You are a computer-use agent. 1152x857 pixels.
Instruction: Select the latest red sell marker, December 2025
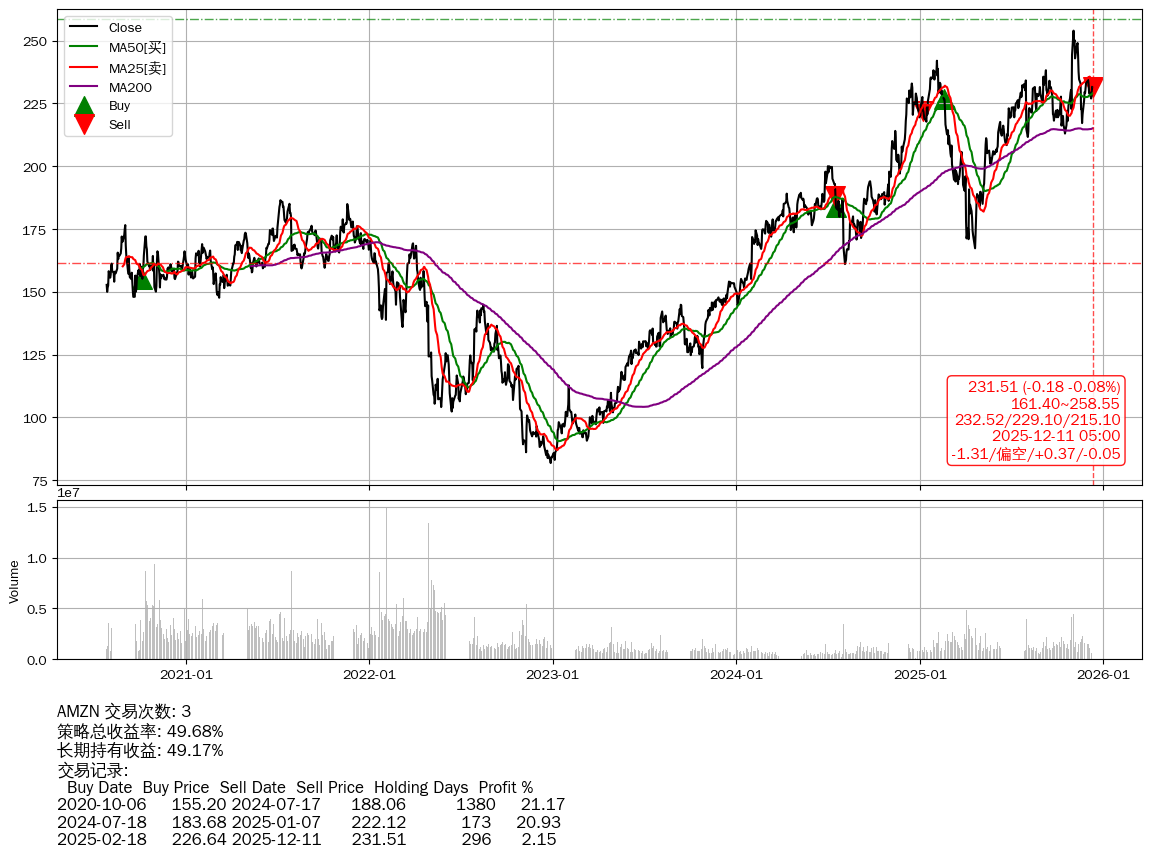point(1093,87)
